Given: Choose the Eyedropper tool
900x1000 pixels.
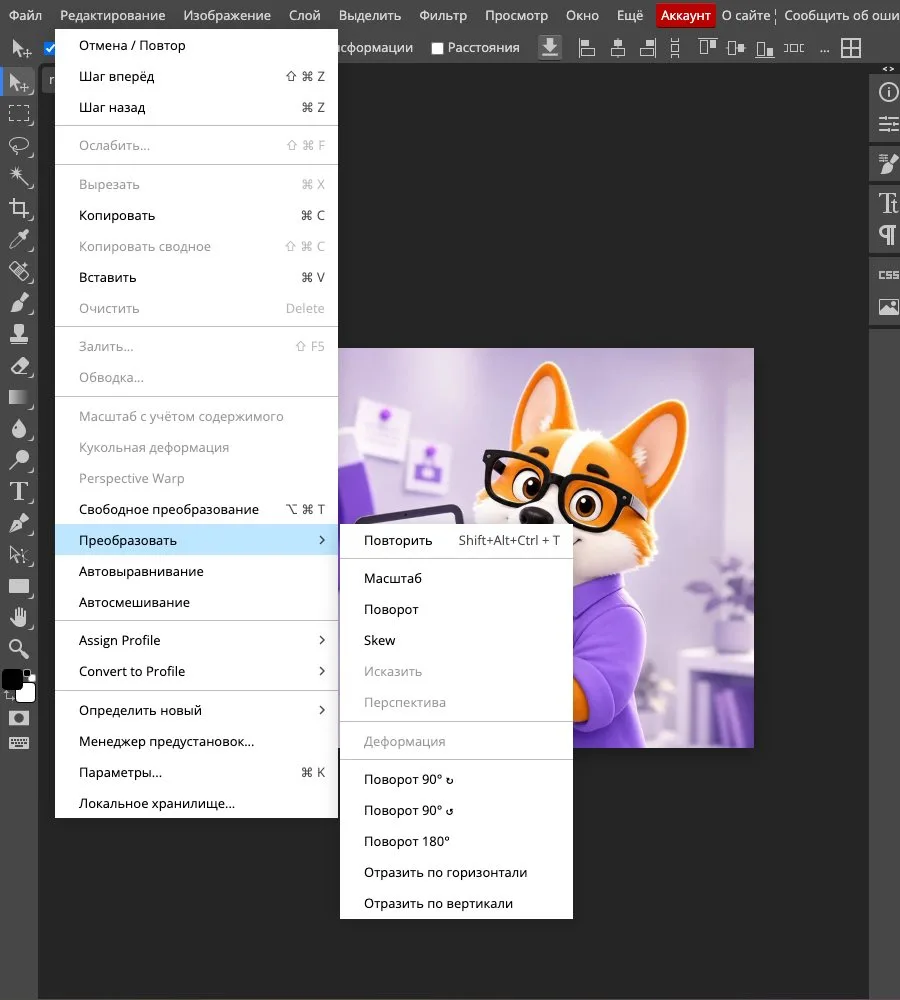Looking at the screenshot, I should pos(19,240).
